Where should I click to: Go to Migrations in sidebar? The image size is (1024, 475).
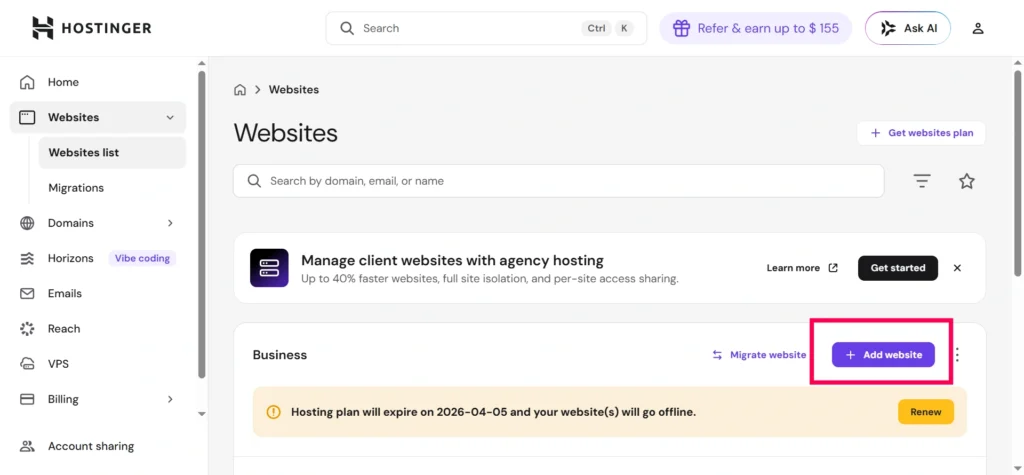[x=76, y=188]
